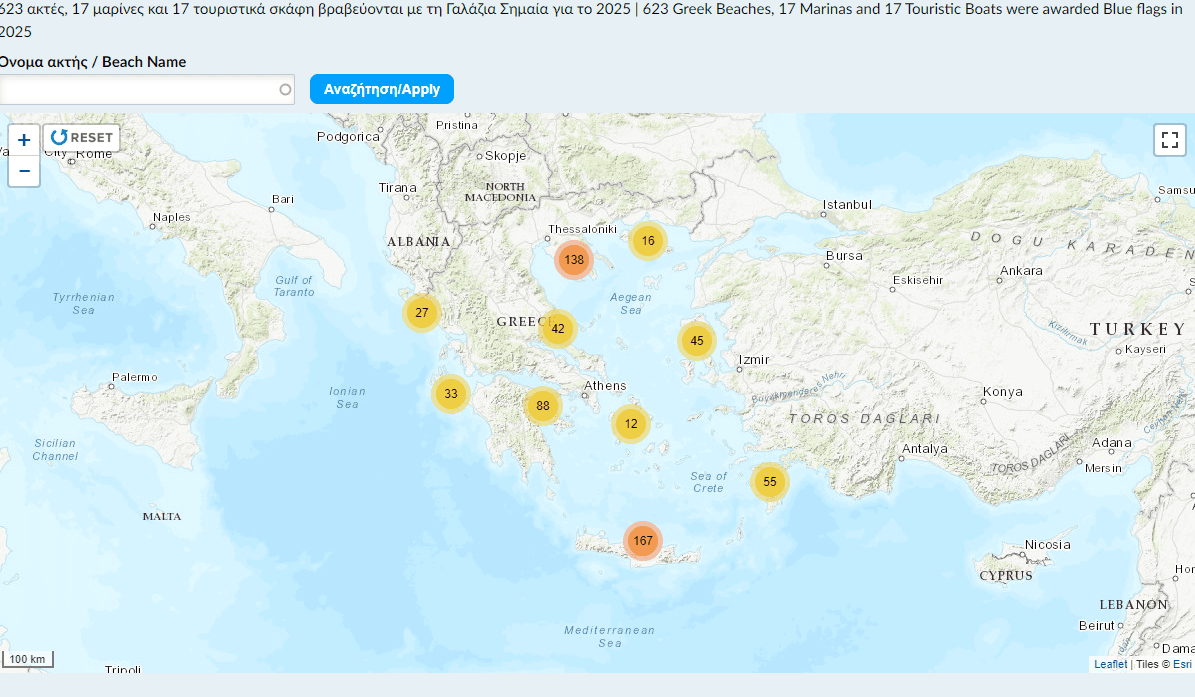The width and height of the screenshot is (1195, 697).
Task: Select the 55 cluster near Rhodes
Action: pos(769,481)
